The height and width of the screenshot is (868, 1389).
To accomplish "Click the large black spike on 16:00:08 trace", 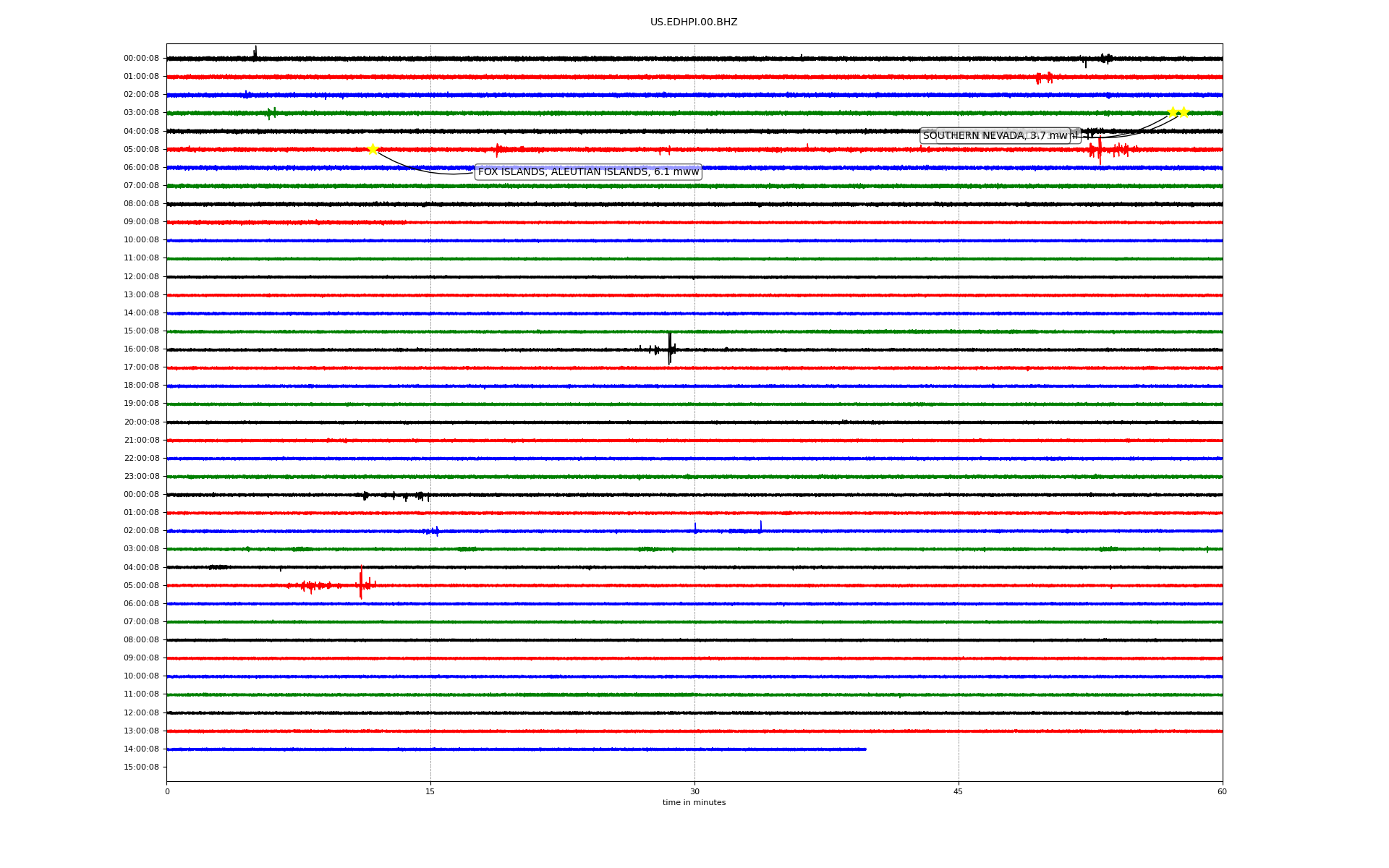I will click(670, 349).
